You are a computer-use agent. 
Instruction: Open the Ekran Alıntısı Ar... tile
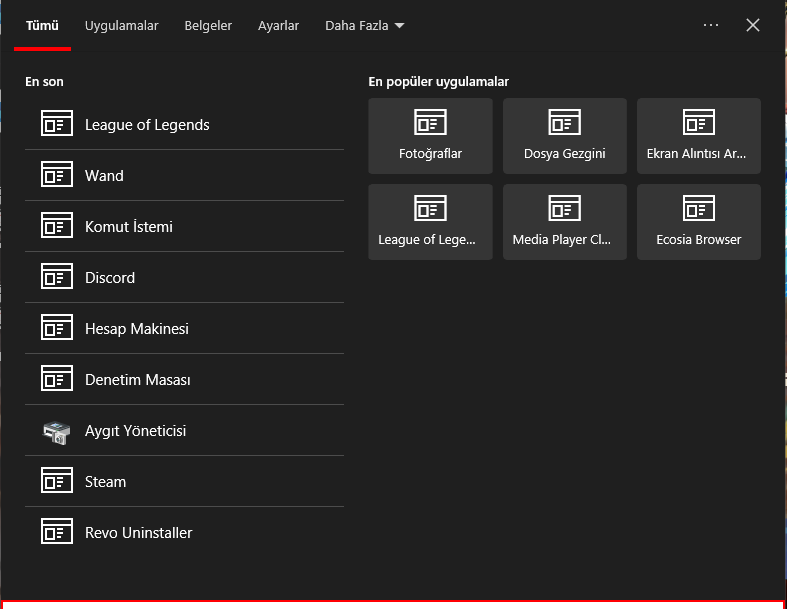click(699, 136)
